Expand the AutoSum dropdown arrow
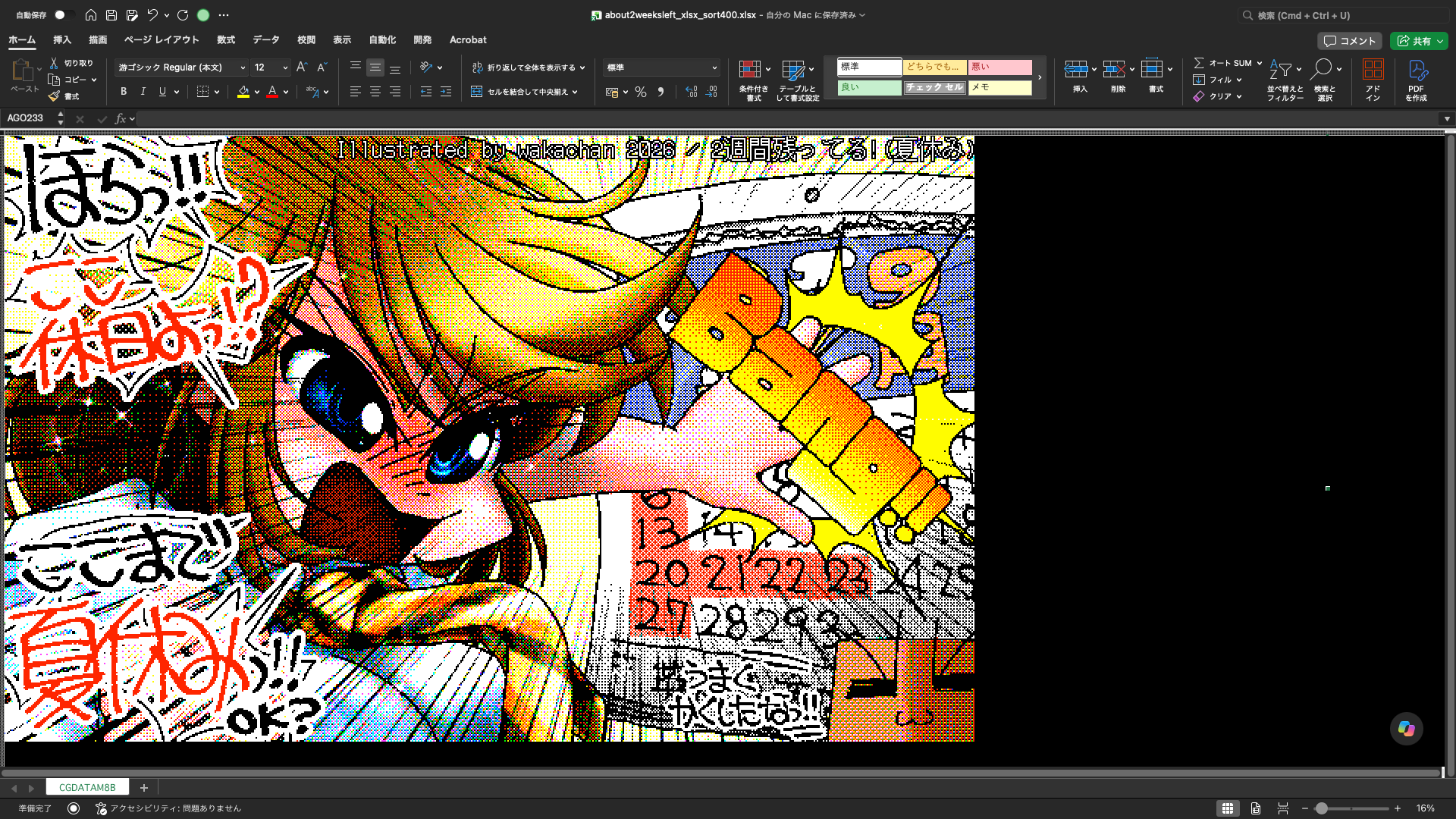The image size is (1456, 819). point(1260,63)
